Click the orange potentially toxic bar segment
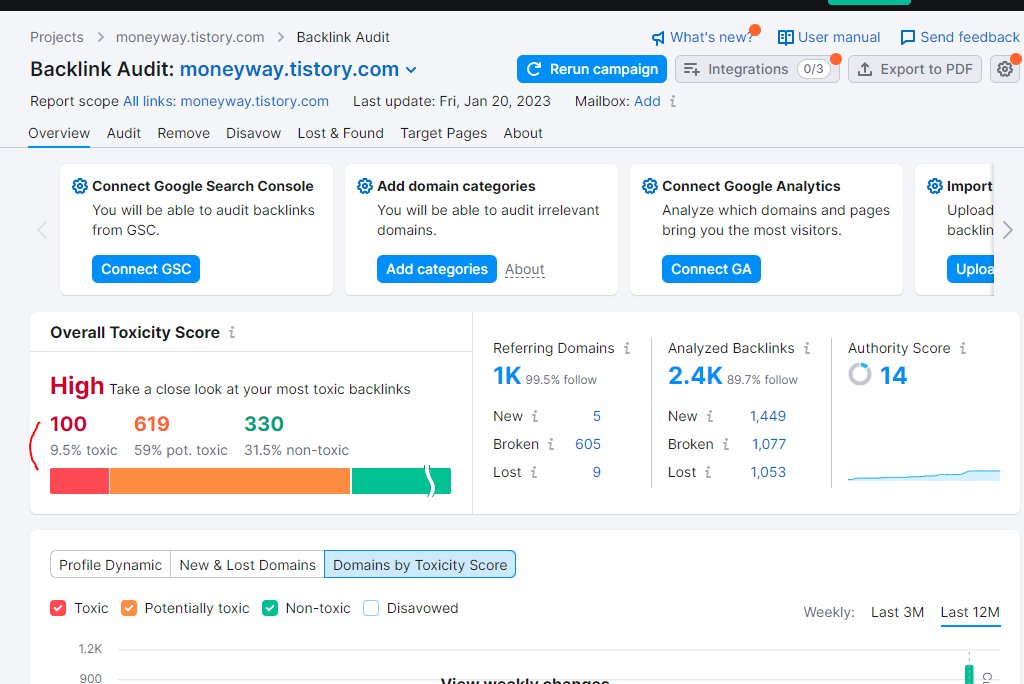The height and width of the screenshot is (684, 1024). [x=230, y=481]
